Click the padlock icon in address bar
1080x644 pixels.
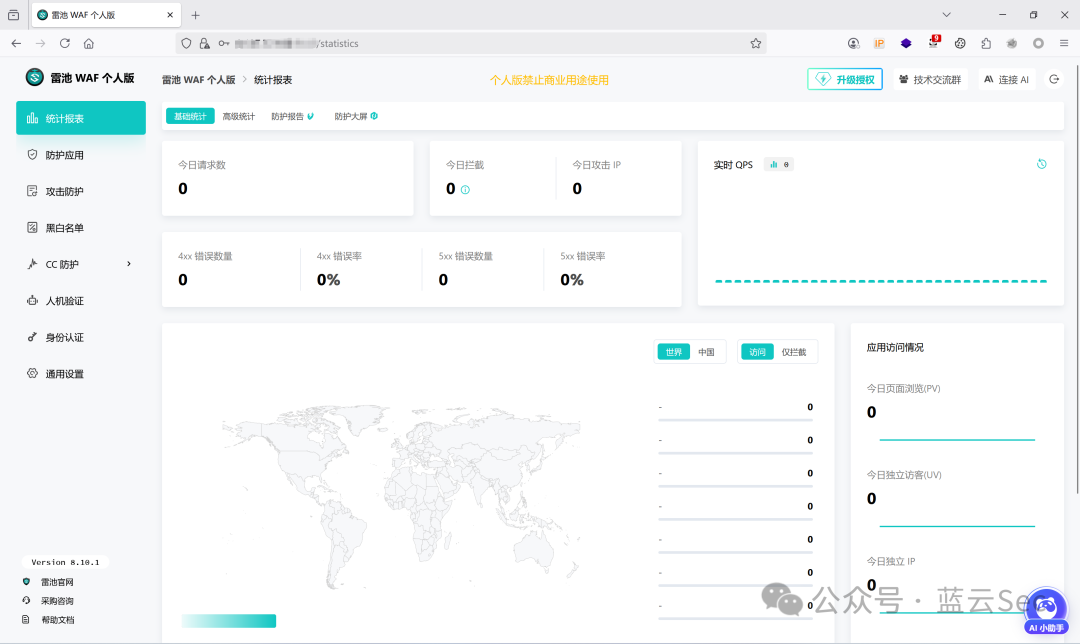[x=205, y=43]
